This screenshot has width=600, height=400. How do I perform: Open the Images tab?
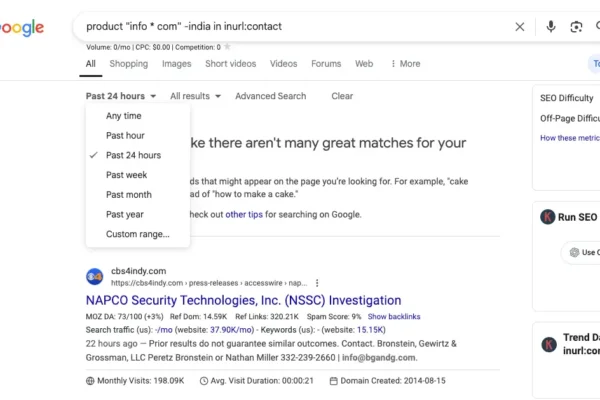pos(176,64)
